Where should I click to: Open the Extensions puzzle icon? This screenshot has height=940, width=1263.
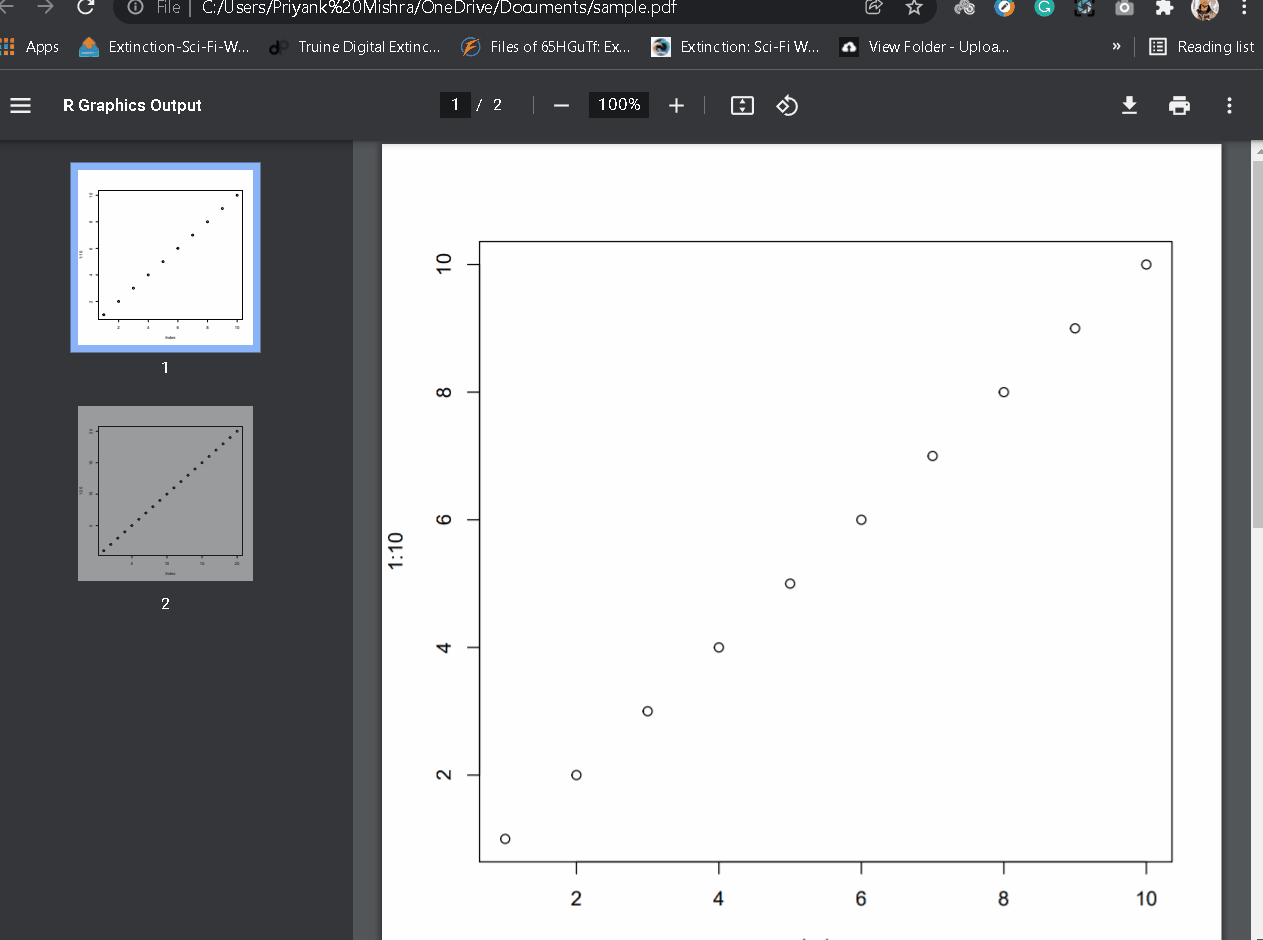(x=1163, y=8)
